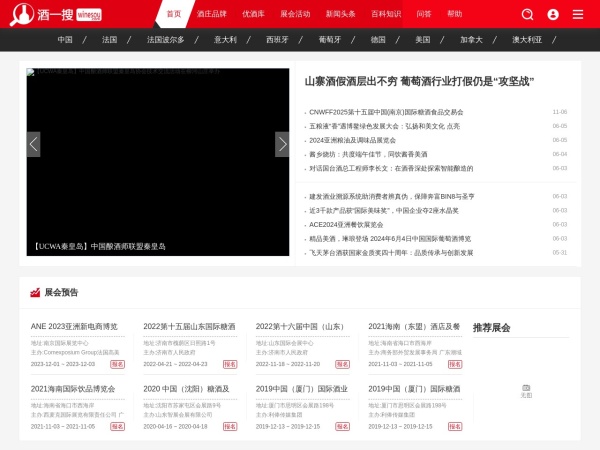The width and height of the screenshot is (600, 450).
Task: Open the ACE2024亚洲餐饮展览会 news
Action: coord(346,225)
